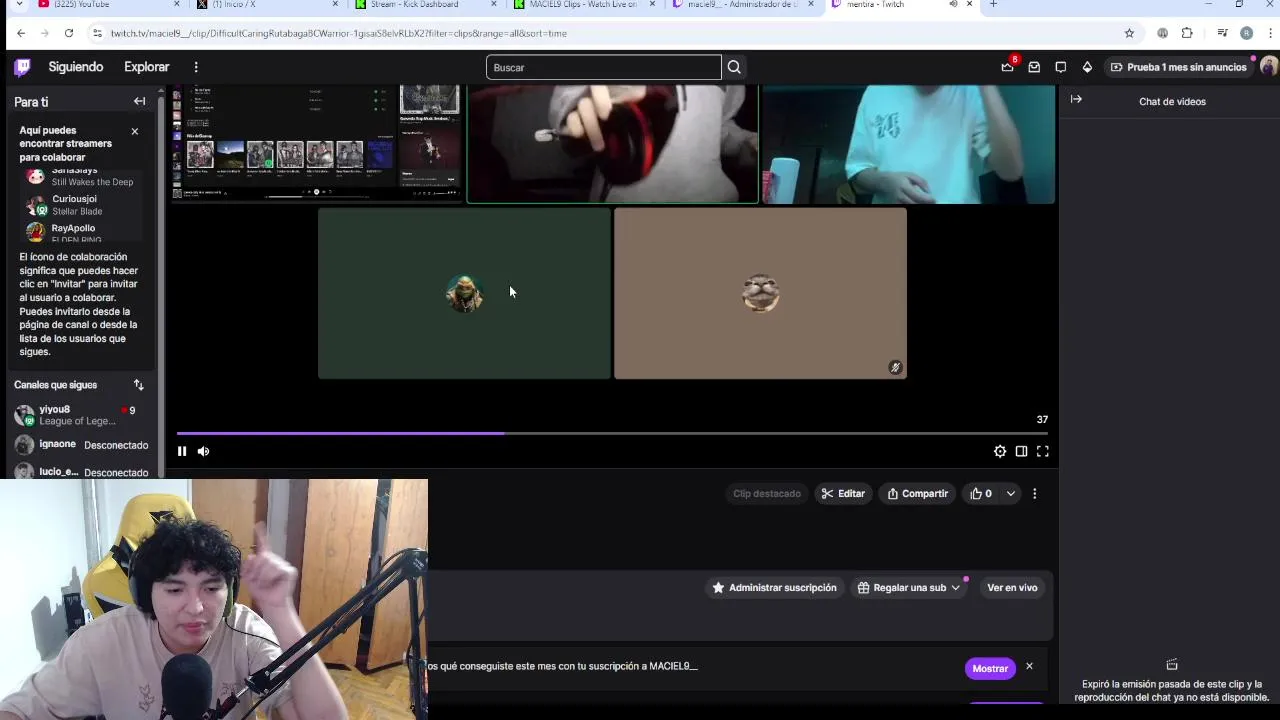Click Prueba 1 mes sin anuncios

[x=1179, y=67]
